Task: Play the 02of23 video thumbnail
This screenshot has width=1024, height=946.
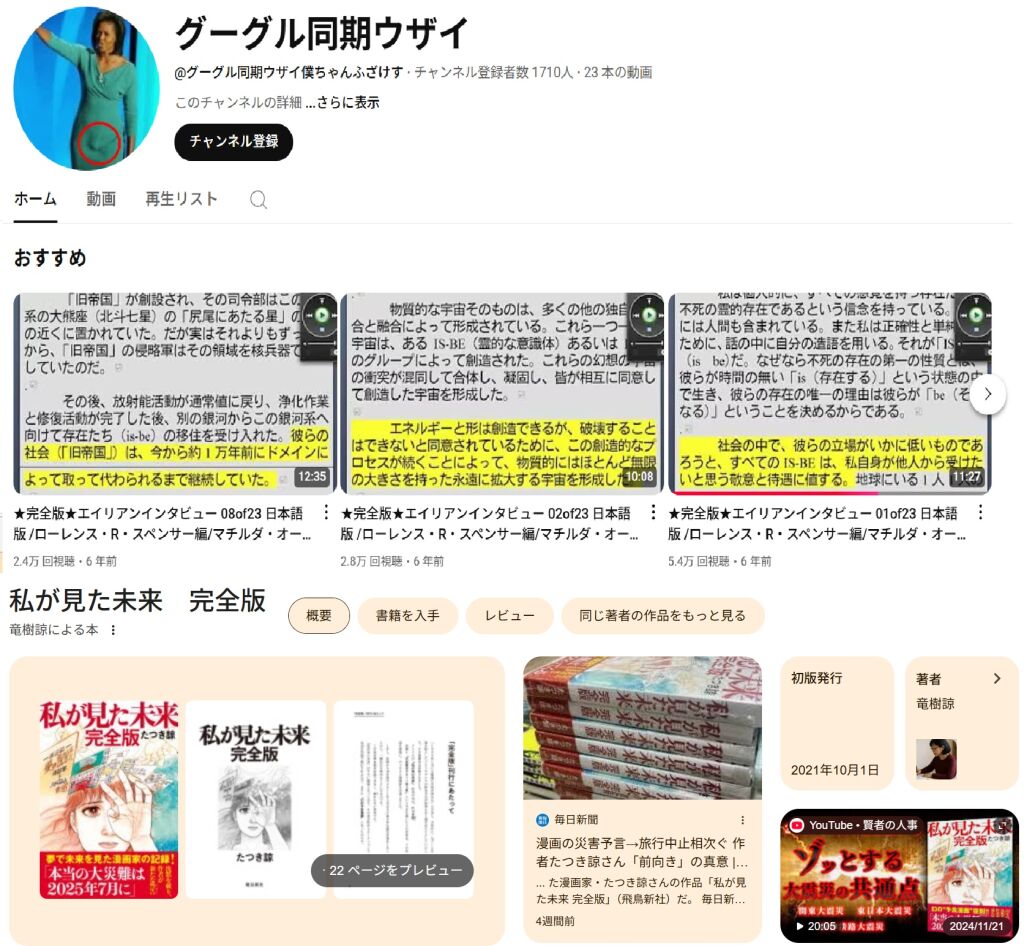Action: point(502,394)
